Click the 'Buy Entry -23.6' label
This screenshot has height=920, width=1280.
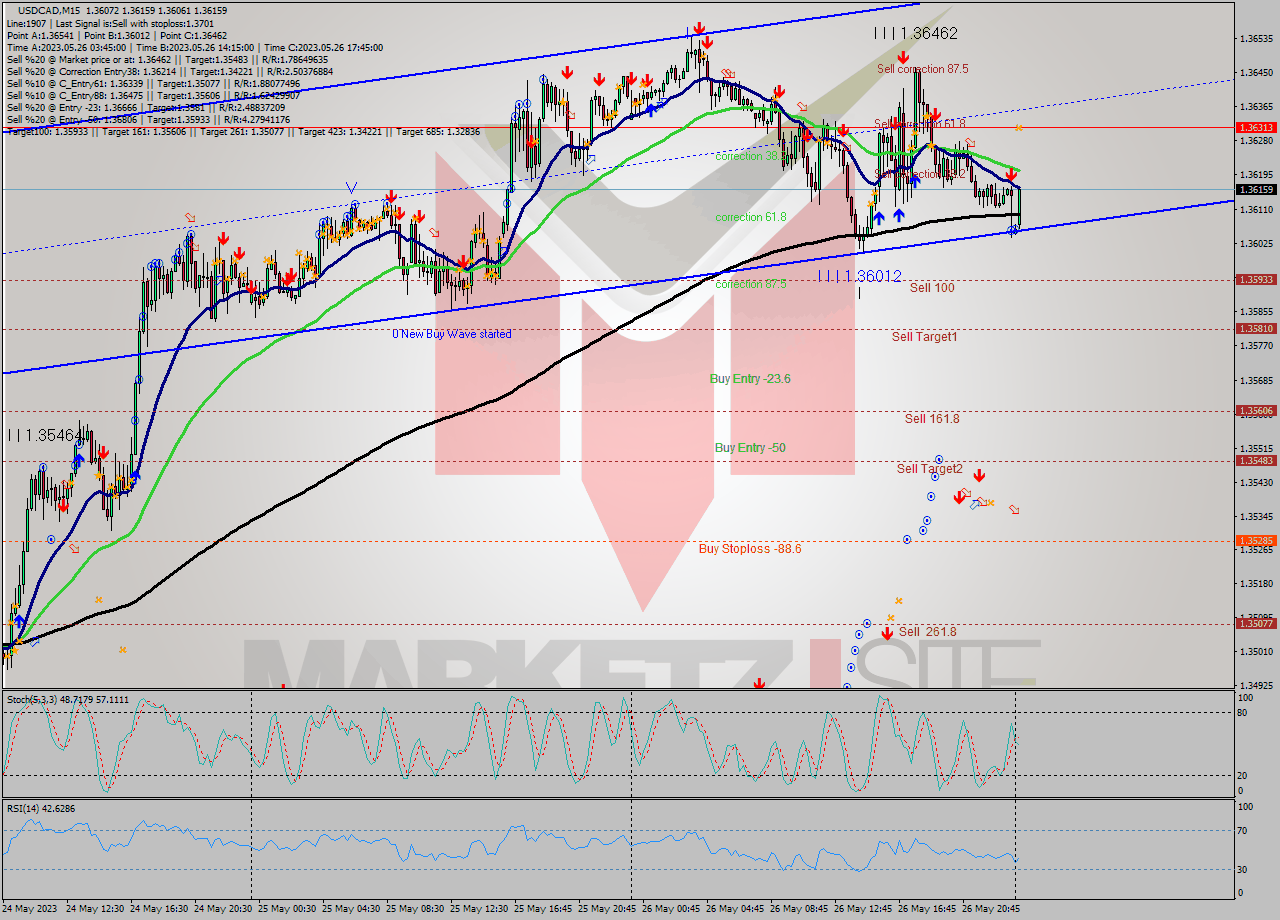coord(750,379)
